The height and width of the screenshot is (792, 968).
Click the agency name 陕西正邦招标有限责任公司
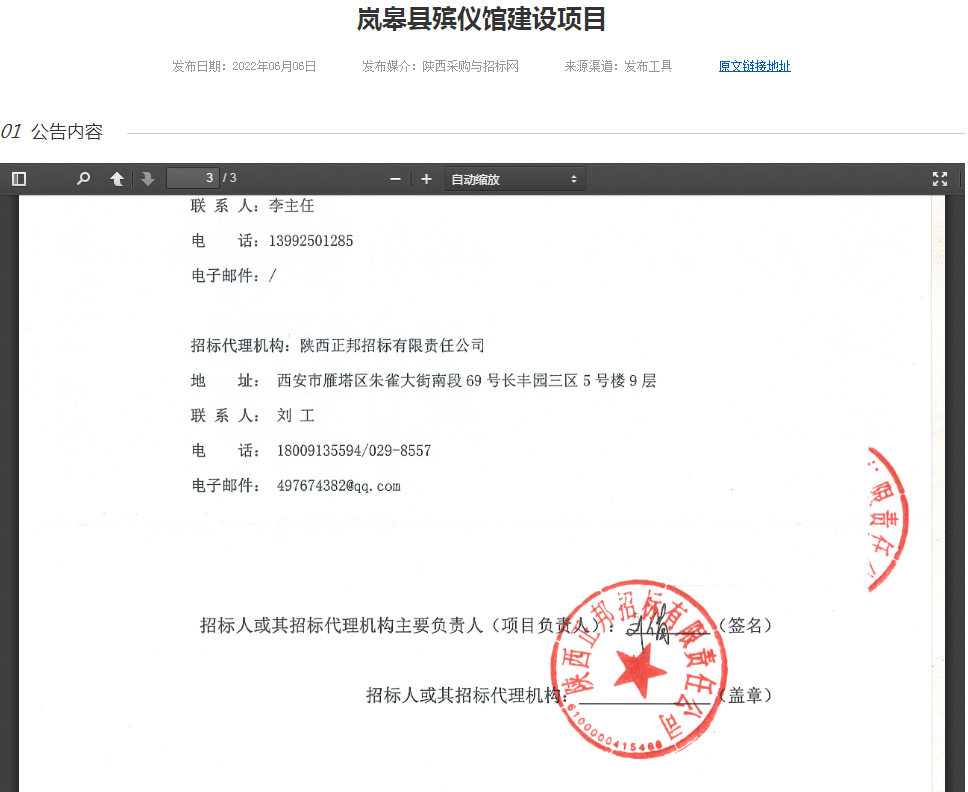[392, 346]
